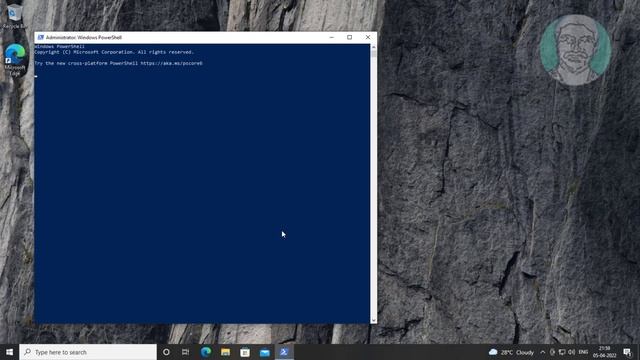
Task: Click the Copyright Microsoft Corporation line
Action: (x=114, y=52)
